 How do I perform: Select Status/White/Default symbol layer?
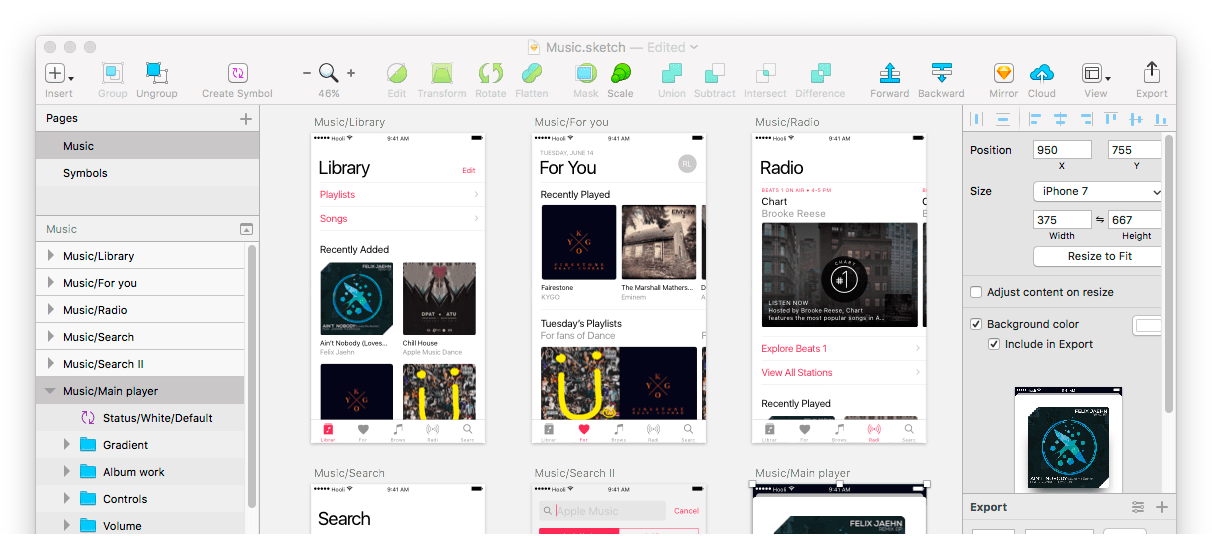(140, 418)
